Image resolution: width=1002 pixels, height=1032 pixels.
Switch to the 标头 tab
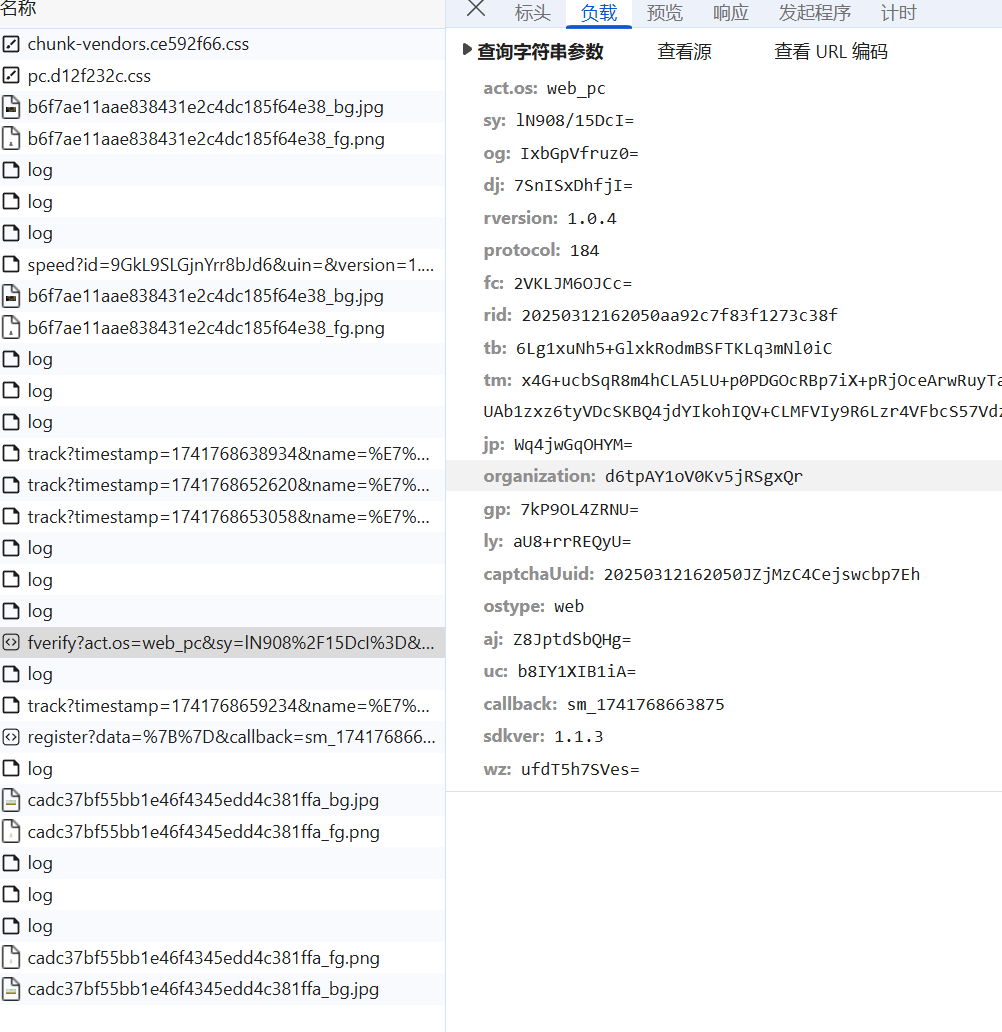532,13
